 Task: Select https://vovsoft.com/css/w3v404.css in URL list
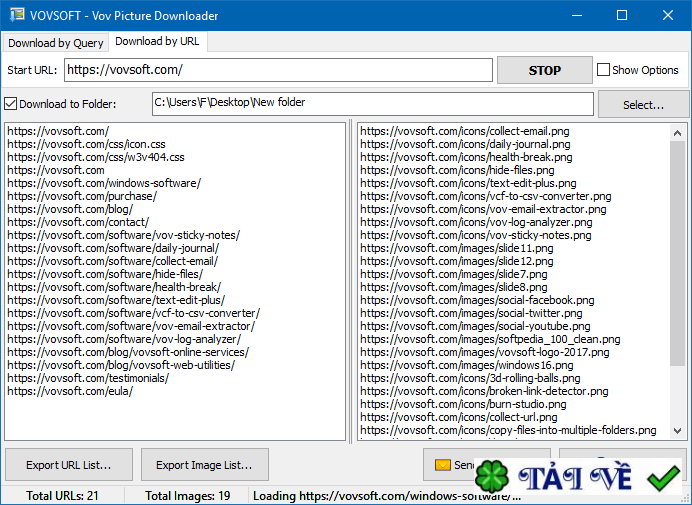point(96,157)
